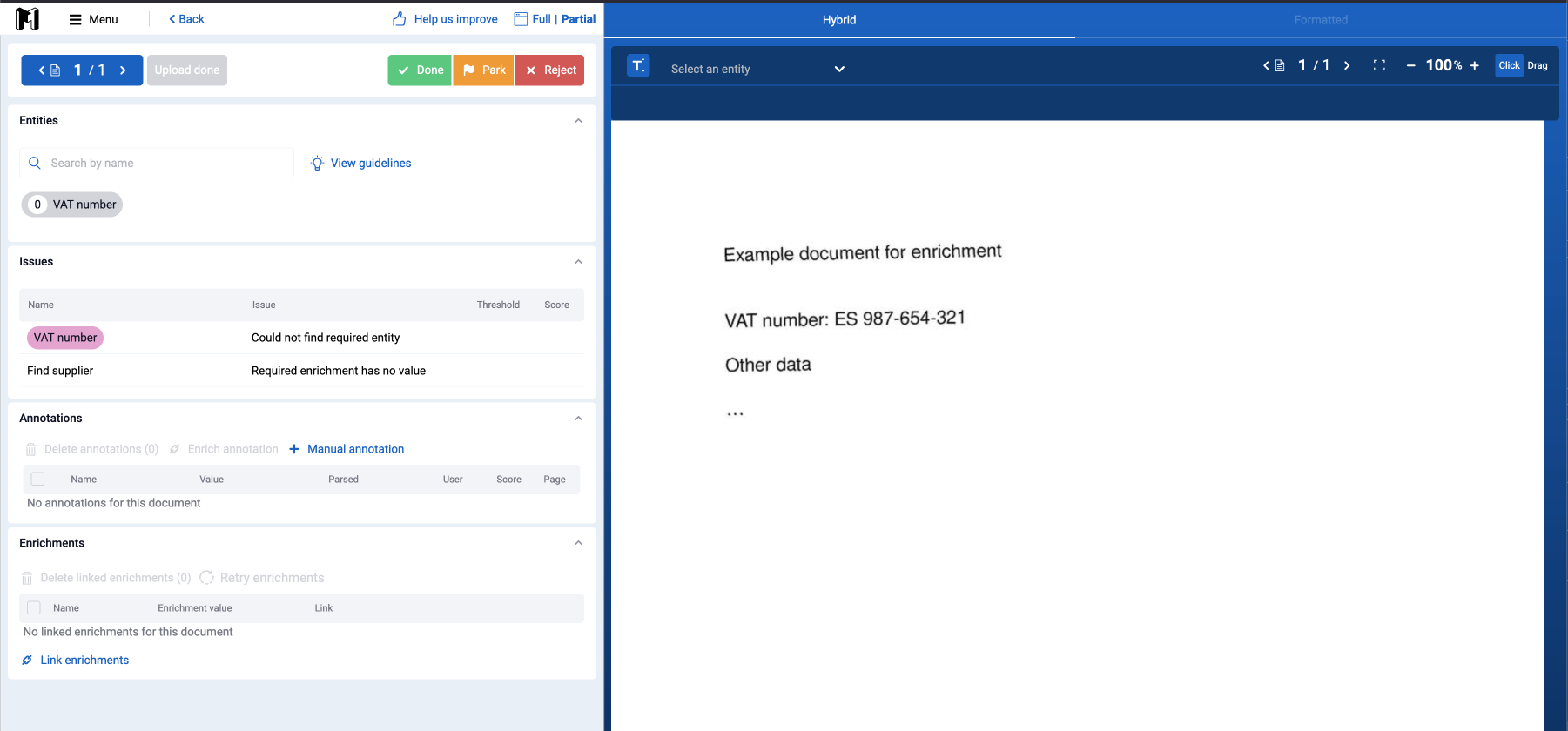Enable Click selection mode
Screen dimensions: 1568x731
(1509, 65)
